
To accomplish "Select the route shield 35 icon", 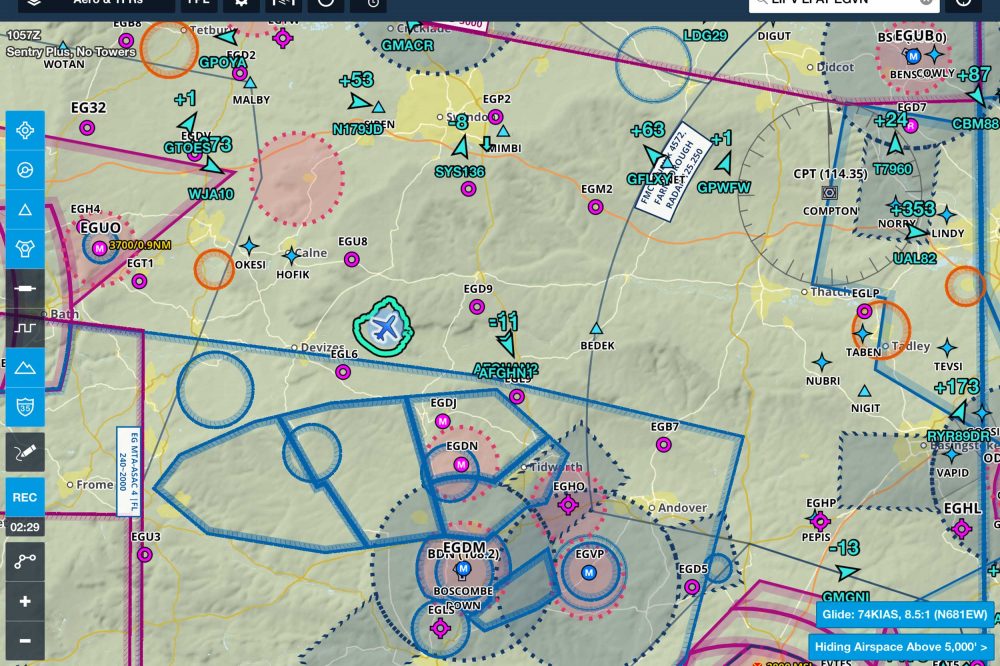I will click(25, 406).
